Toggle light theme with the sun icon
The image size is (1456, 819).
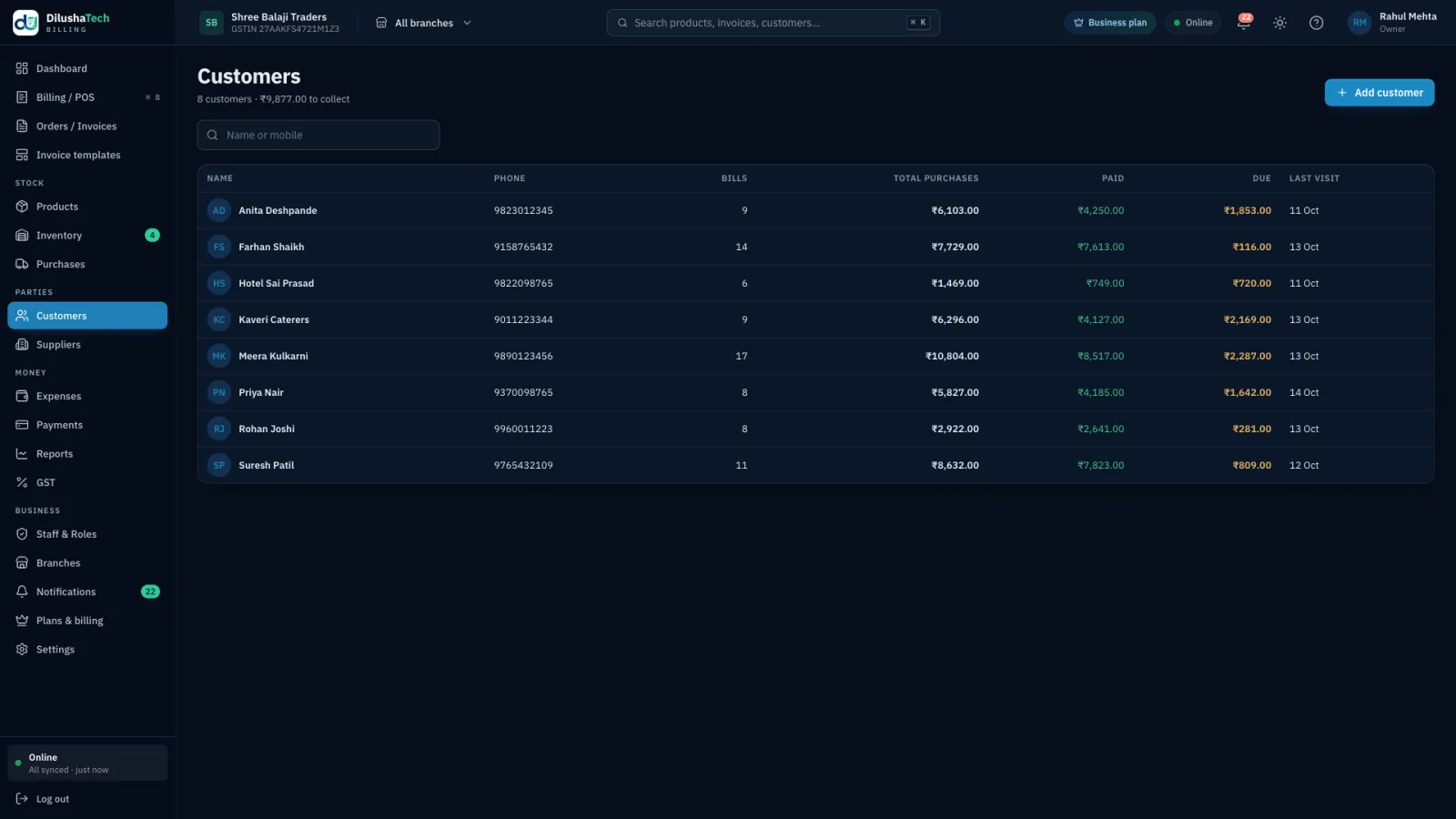[1279, 23]
